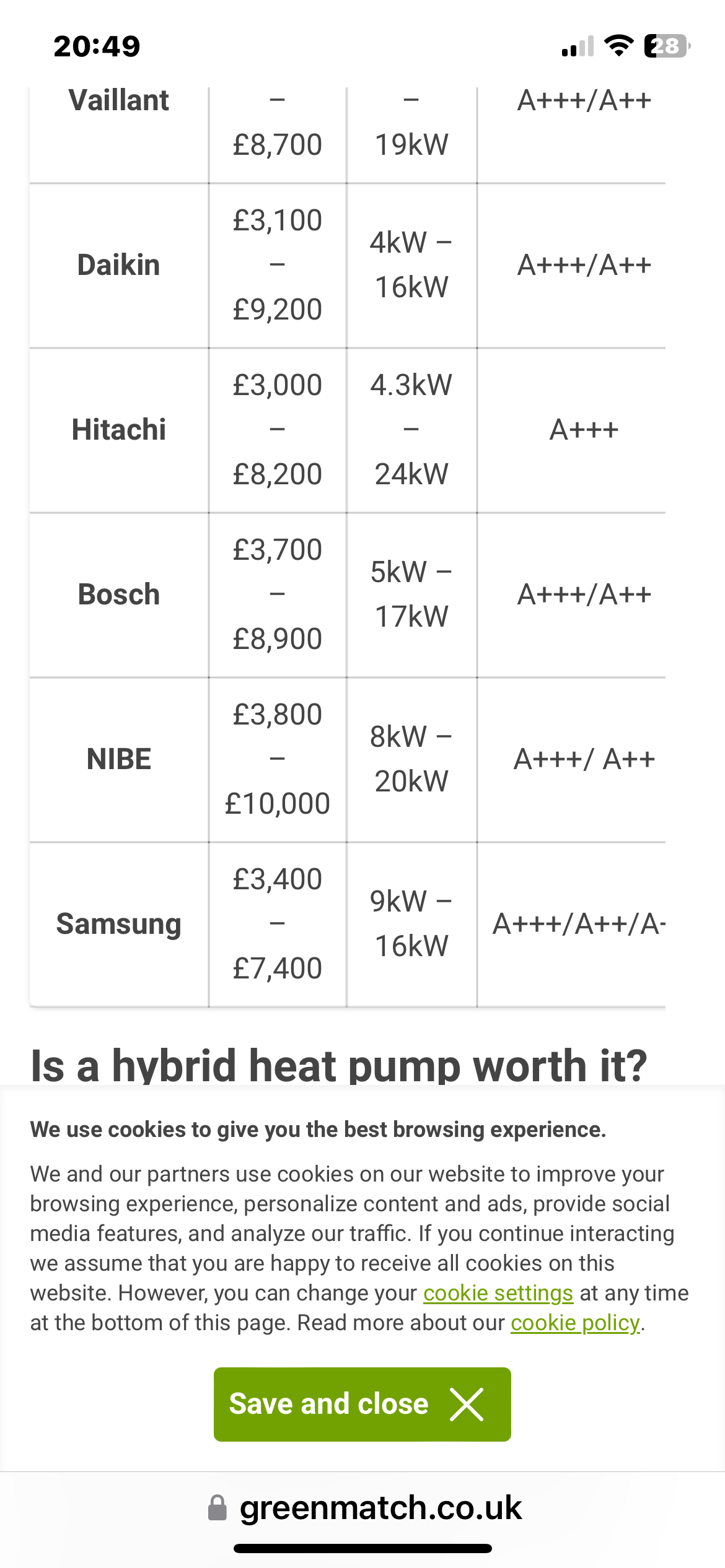725x1568 pixels.
Task: Tap the 20:49 clock in status bar
Action: 97,46
